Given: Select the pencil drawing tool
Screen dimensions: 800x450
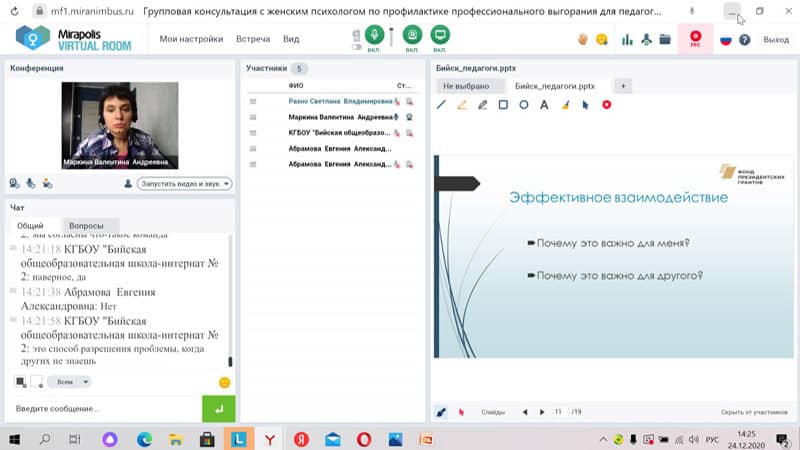Looking at the screenshot, I should click(x=482, y=105).
